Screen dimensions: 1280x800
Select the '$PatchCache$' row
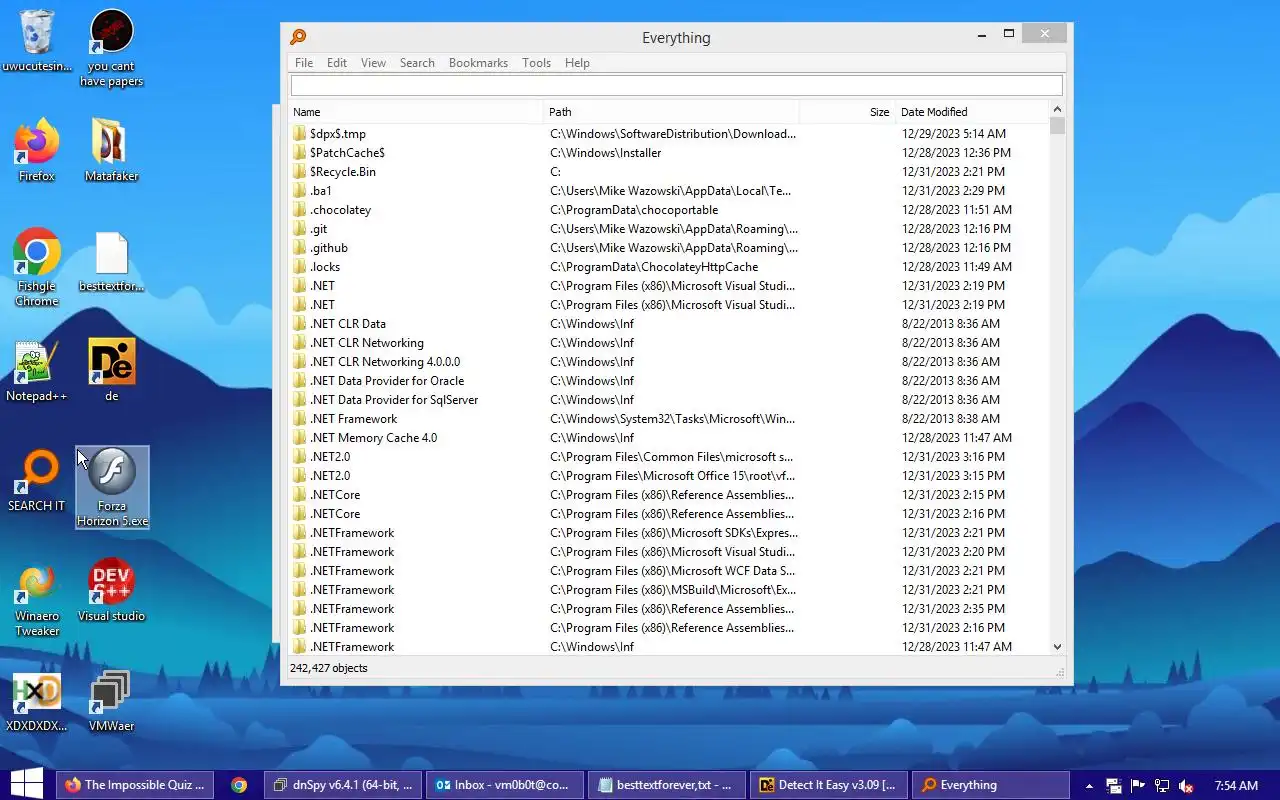(x=670, y=152)
